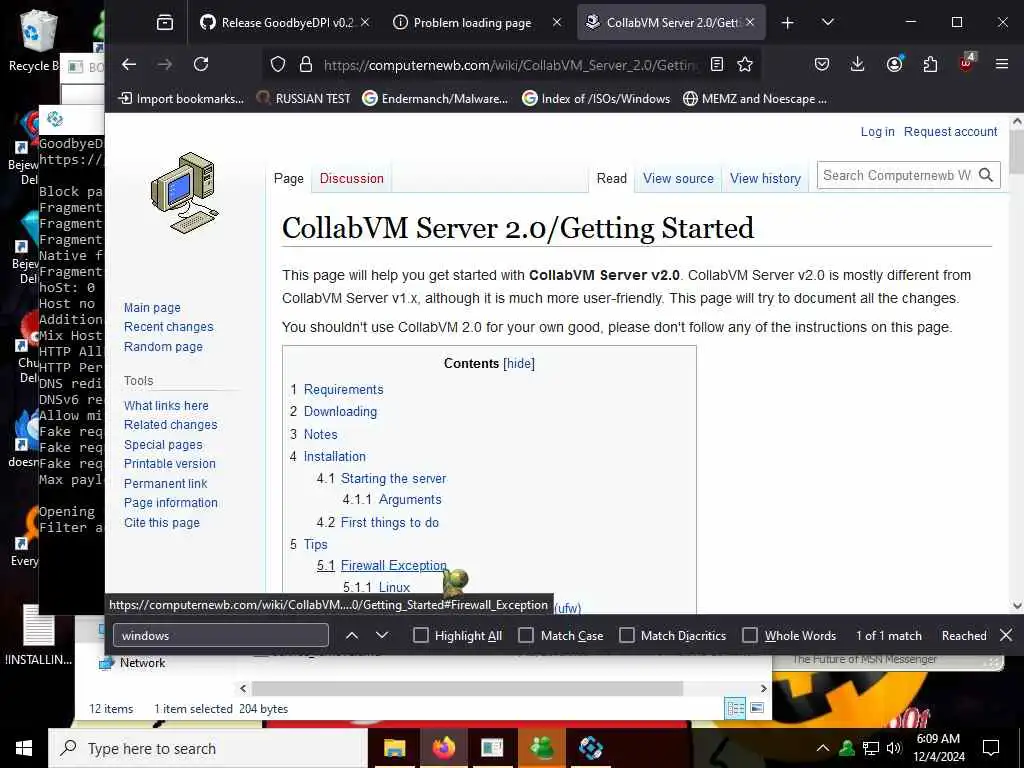This screenshot has height=768, width=1024.
Task: Open RUSSIAN TEST bookmark
Action: click(x=304, y=99)
